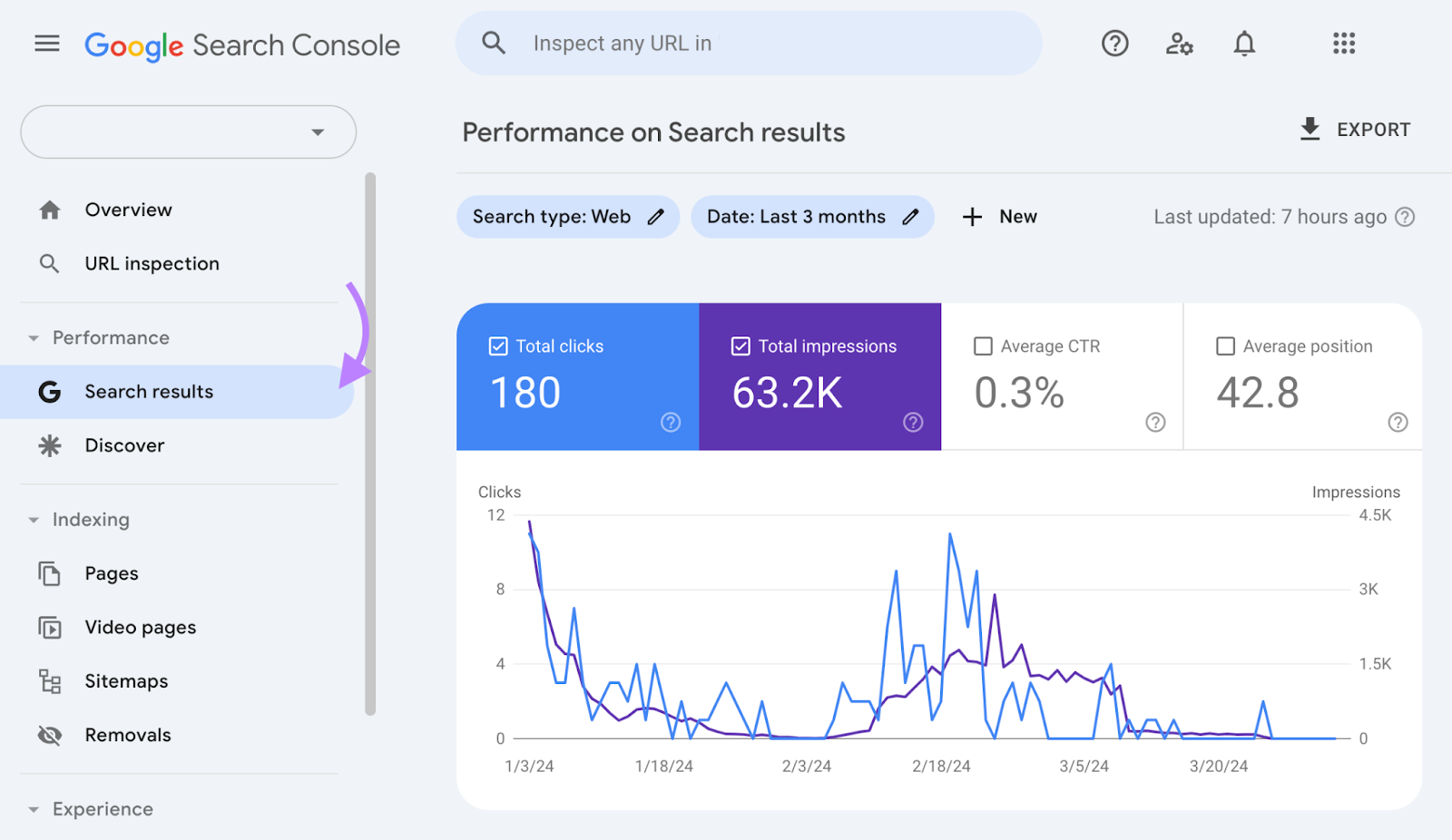Open Sitemaps in the sidebar
The image size is (1452, 840).
(x=125, y=680)
